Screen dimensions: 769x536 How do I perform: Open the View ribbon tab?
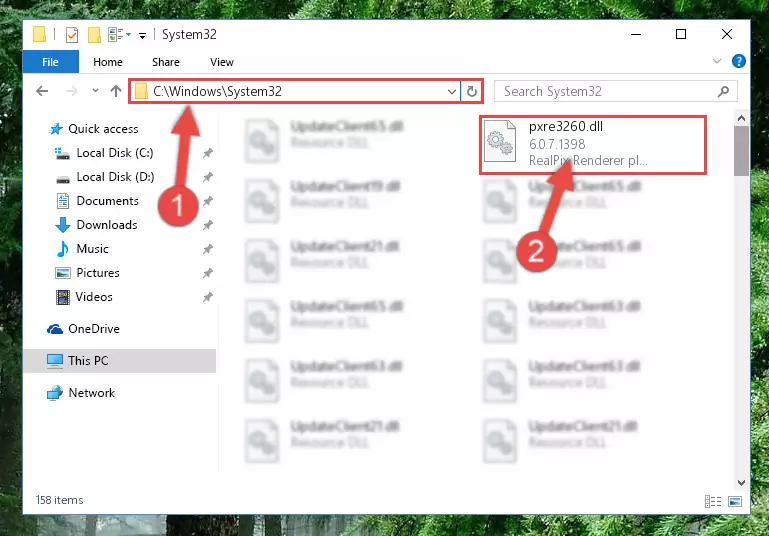[222, 62]
